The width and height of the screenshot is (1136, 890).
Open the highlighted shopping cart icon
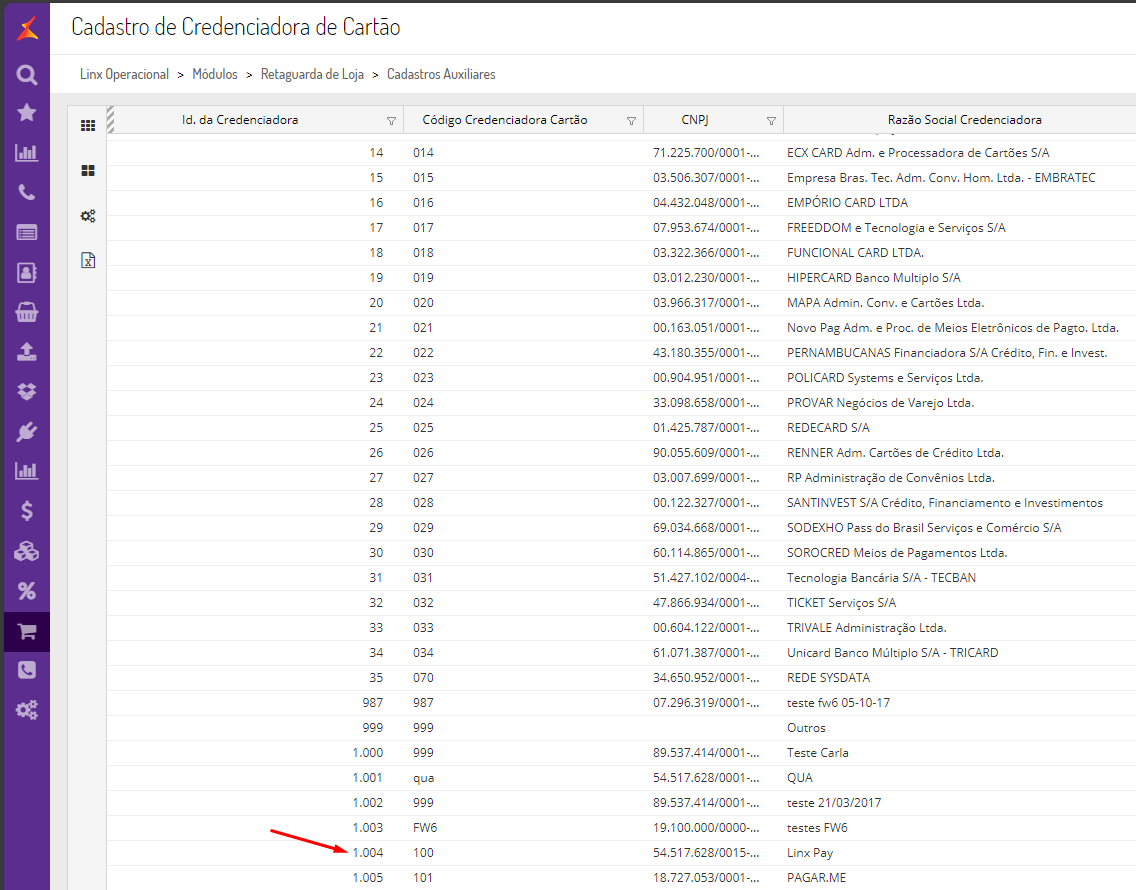pyautogui.click(x=27, y=631)
